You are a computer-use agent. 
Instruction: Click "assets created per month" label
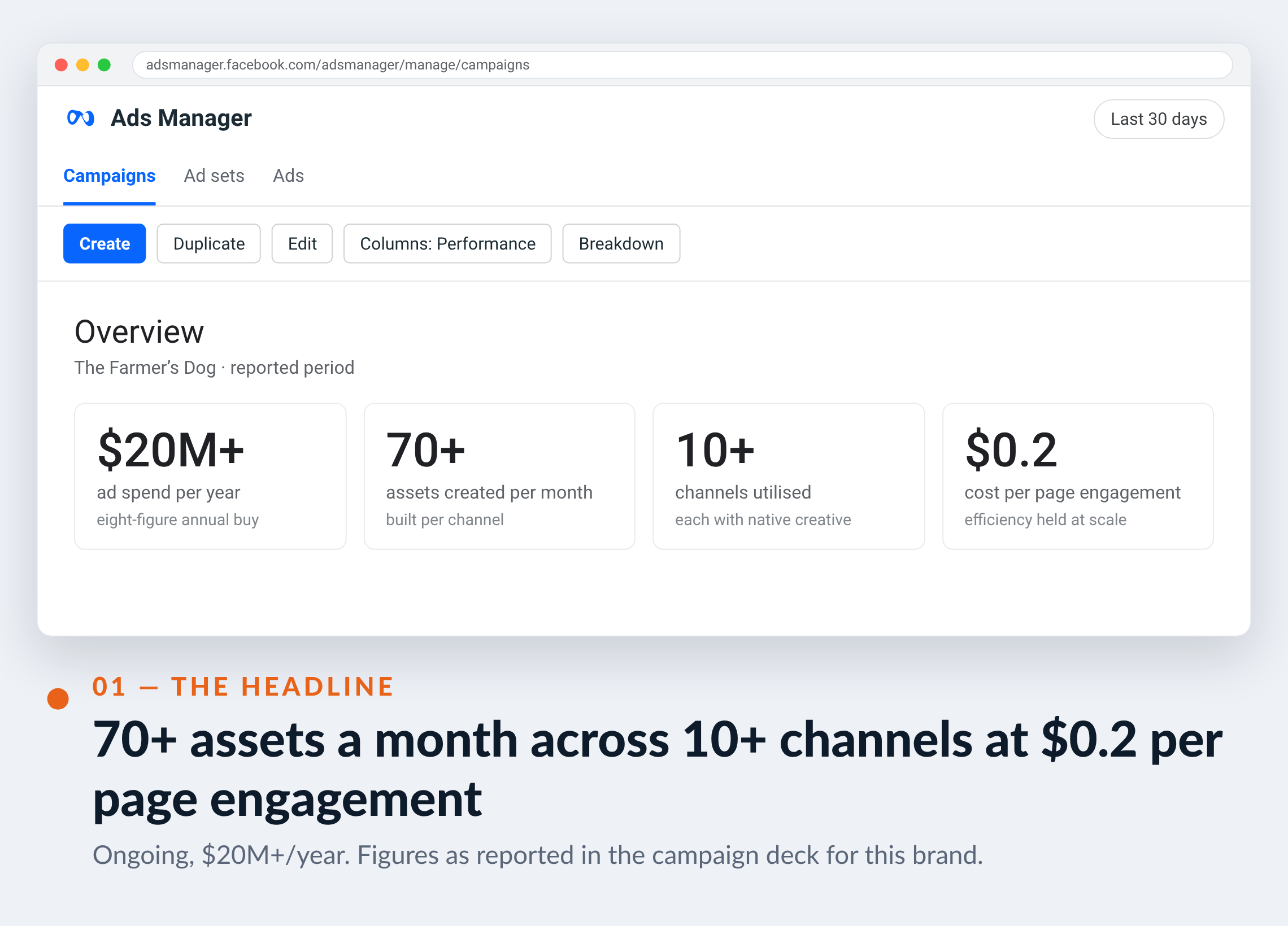[x=489, y=492]
